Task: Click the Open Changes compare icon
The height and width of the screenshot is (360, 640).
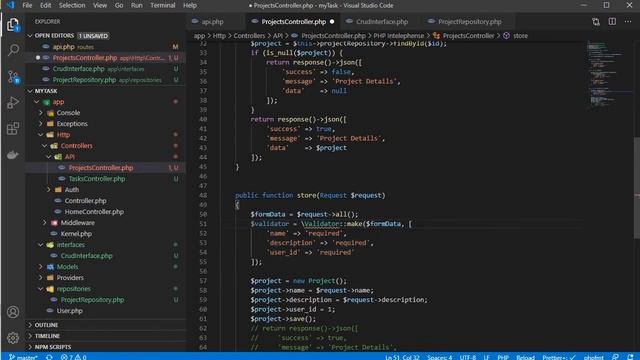Action: point(596,22)
